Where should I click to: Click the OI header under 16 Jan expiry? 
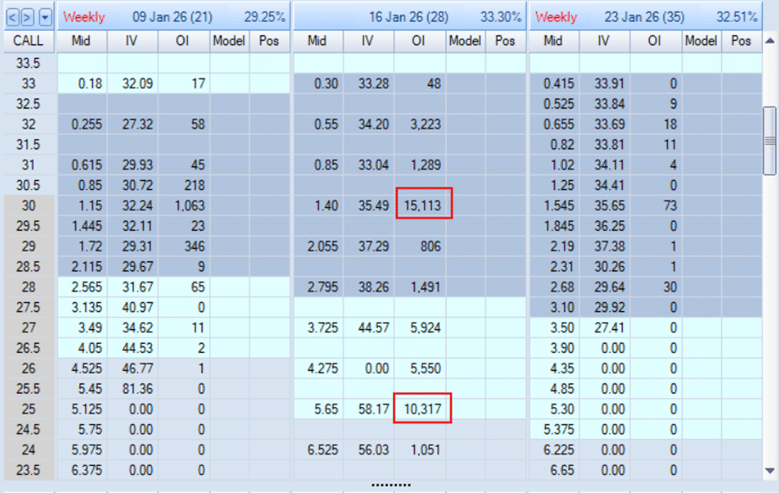pyautogui.click(x=420, y=41)
